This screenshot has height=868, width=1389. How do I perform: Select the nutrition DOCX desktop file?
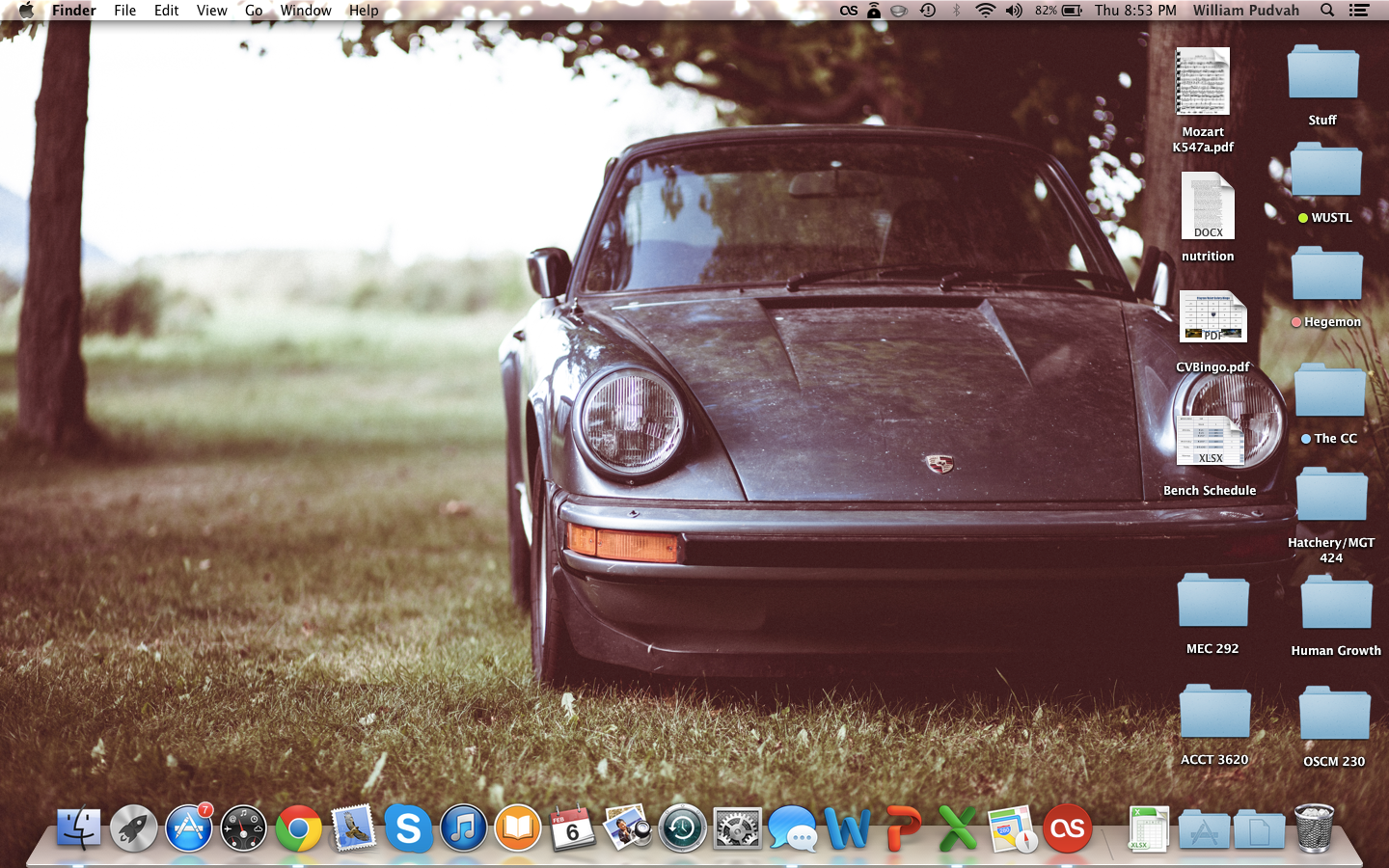(1208, 216)
